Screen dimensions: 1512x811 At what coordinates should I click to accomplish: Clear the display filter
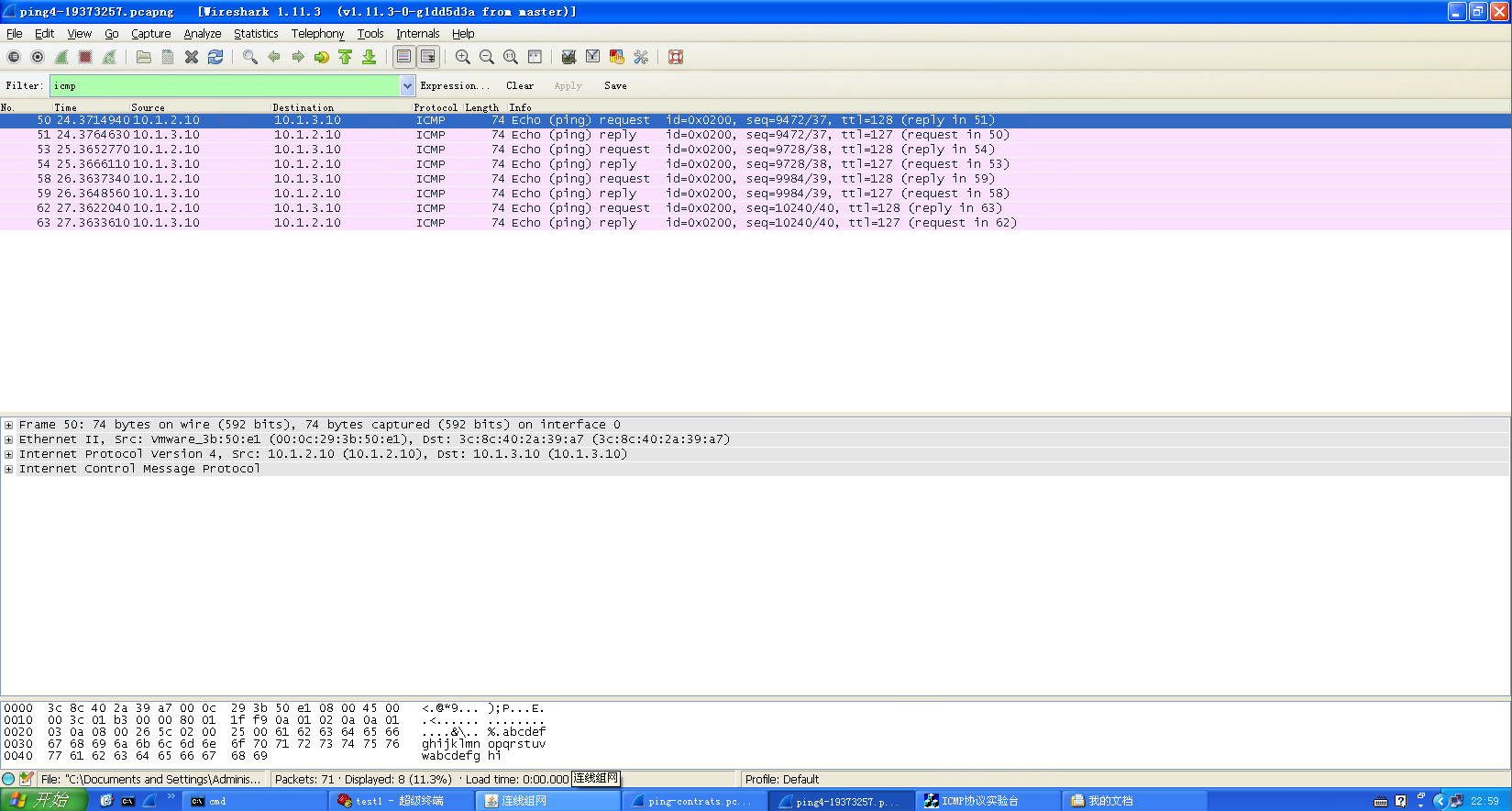pyautogui.click(x=520, y=85)
